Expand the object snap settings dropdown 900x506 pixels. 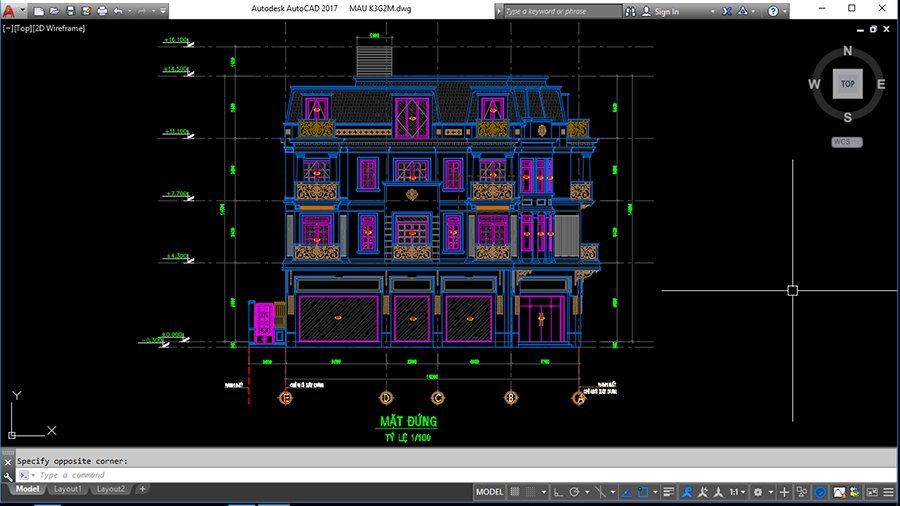click(x=655, y=492)
